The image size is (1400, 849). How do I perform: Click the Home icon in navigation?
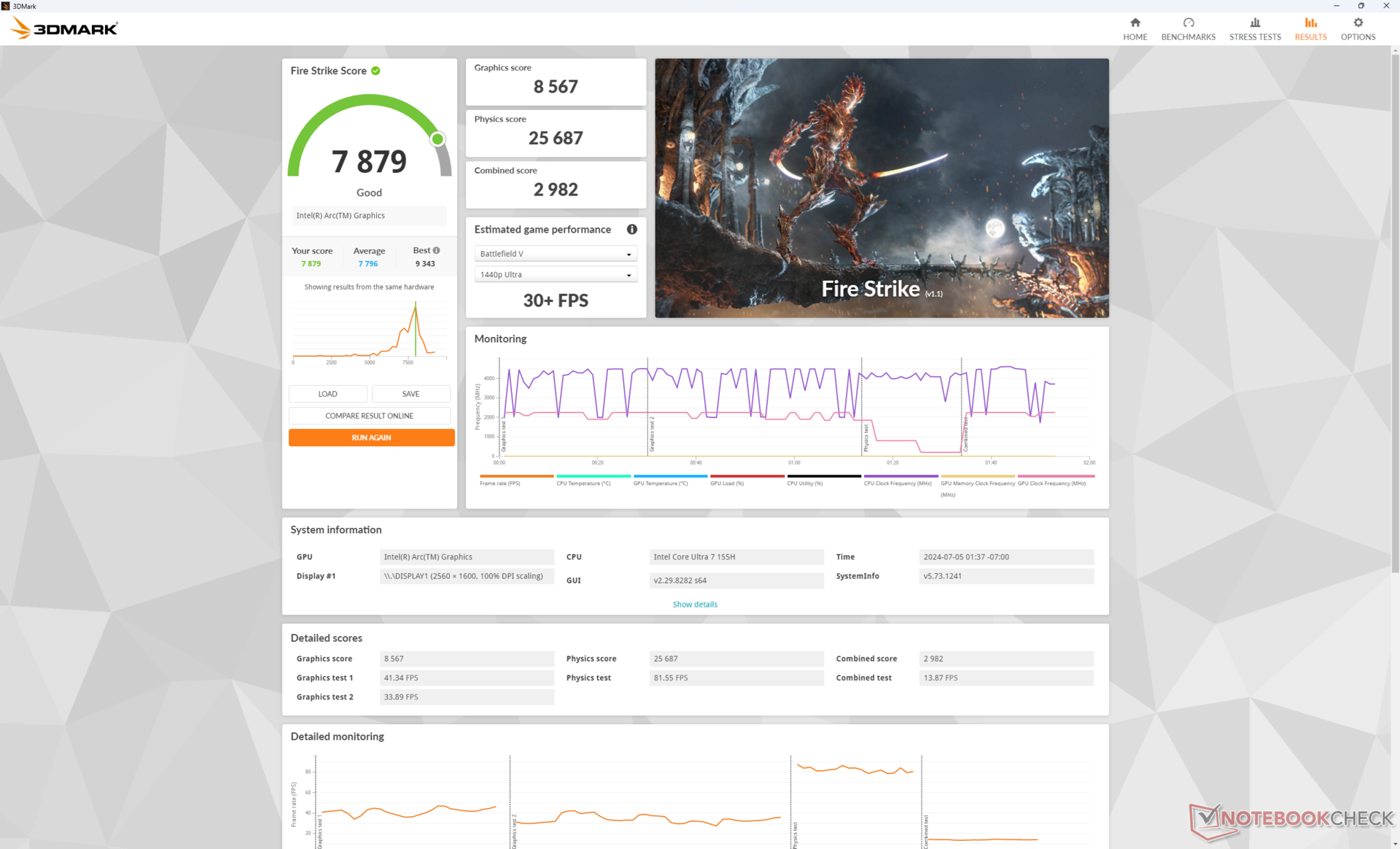click(x=1135, y=23)
